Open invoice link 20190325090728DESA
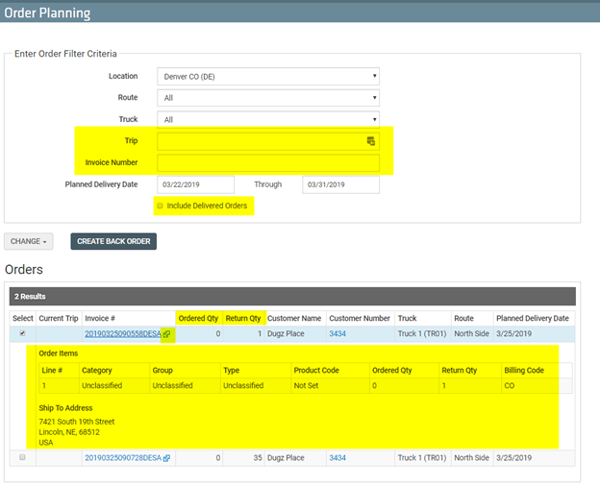 (123, 458)
